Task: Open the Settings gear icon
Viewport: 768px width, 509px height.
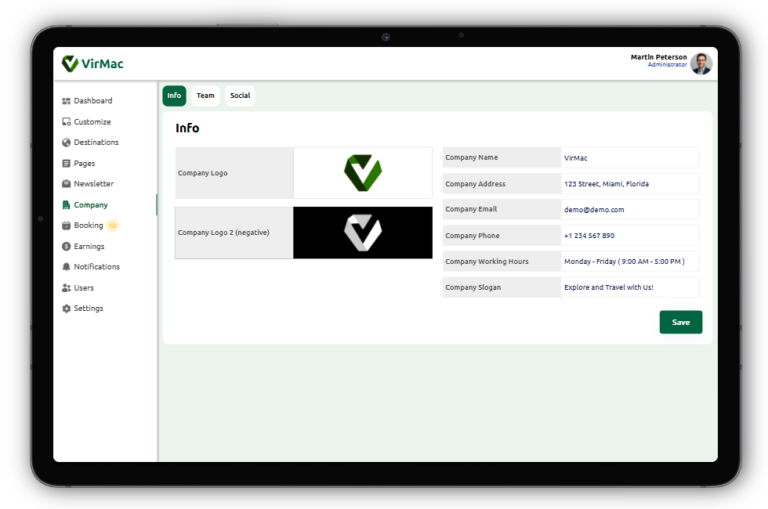Action: point(66,308)
